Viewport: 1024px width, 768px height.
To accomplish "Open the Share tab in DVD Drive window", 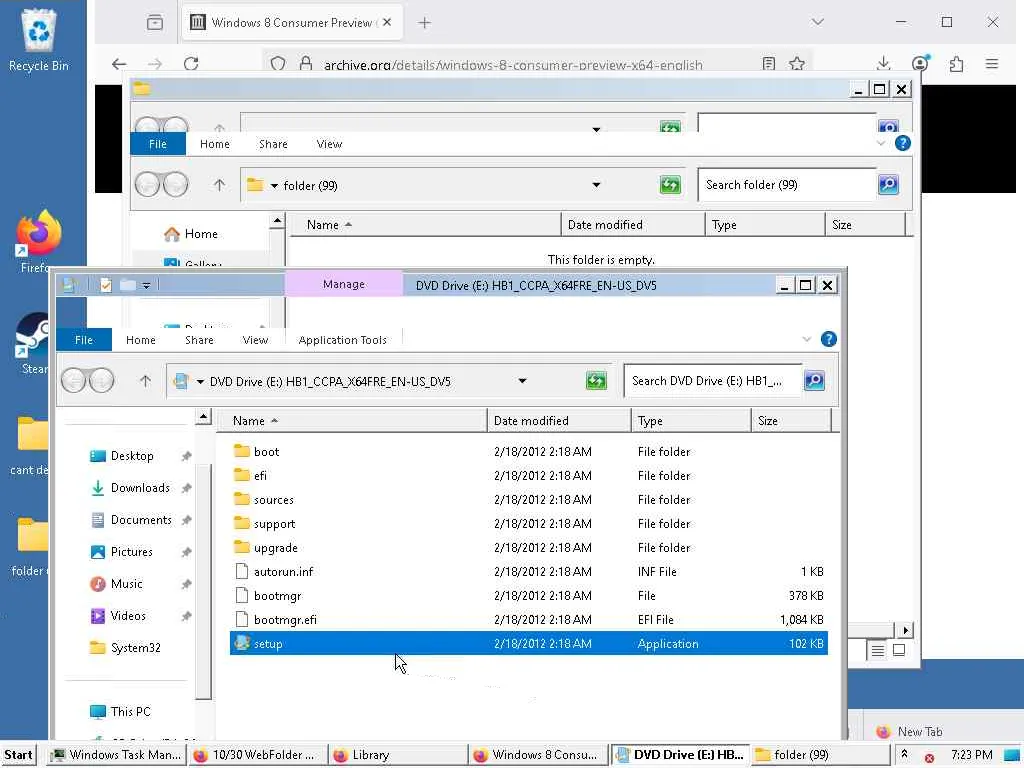I will coord(199,340).
